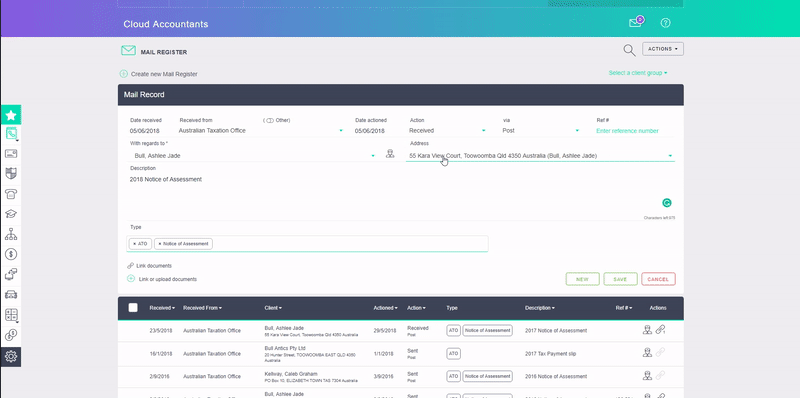The image size is (800, 398).
Task: Open the ID card sidebar icon
Action: coord(11,154)
